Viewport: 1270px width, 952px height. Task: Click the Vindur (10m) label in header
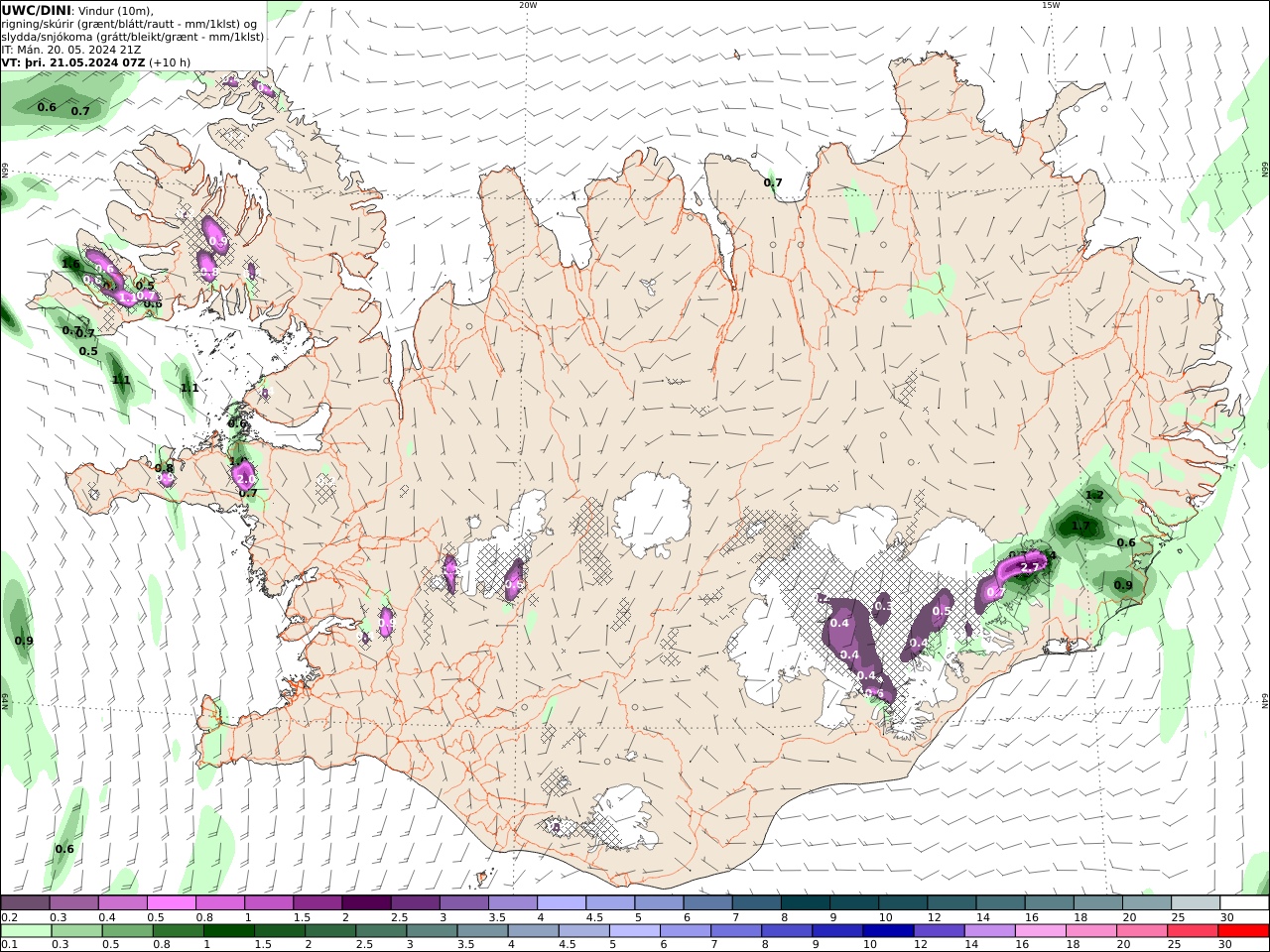tap(115, 11)
